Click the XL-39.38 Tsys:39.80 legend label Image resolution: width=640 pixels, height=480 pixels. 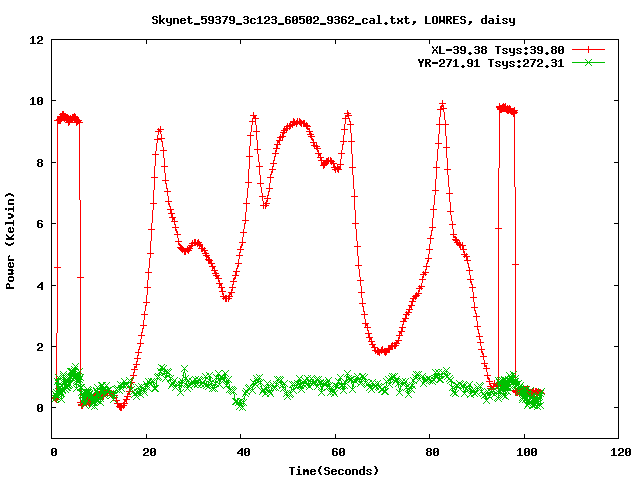[498, 50]
